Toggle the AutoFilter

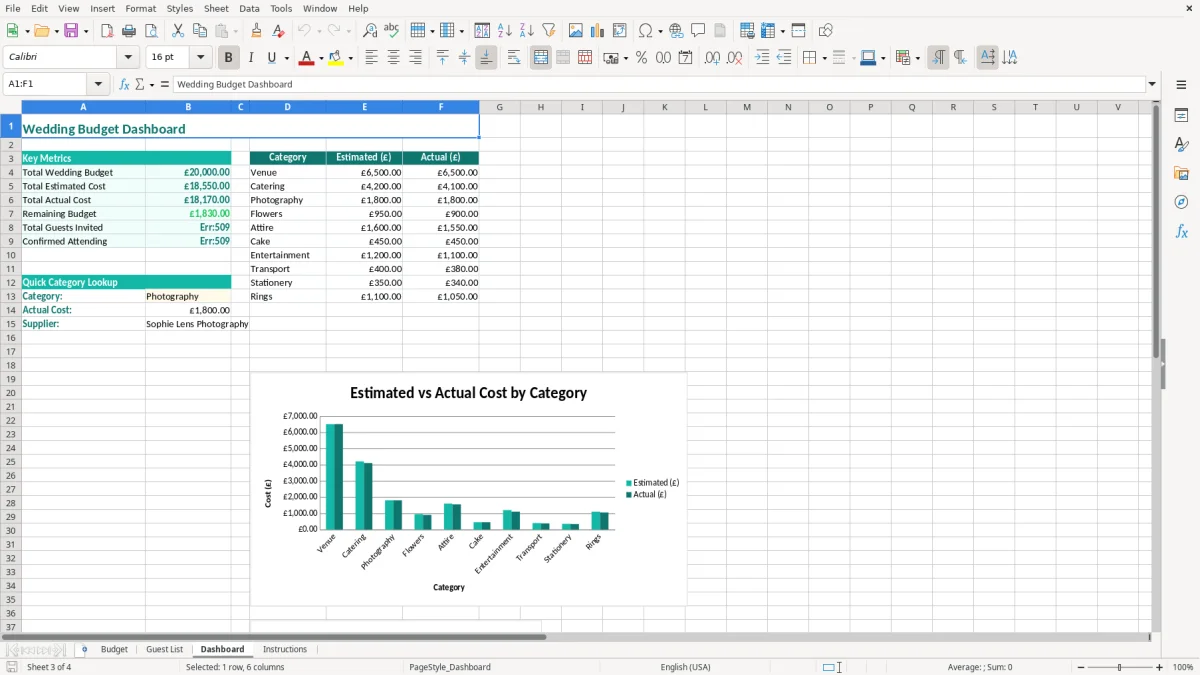(548, 30)
